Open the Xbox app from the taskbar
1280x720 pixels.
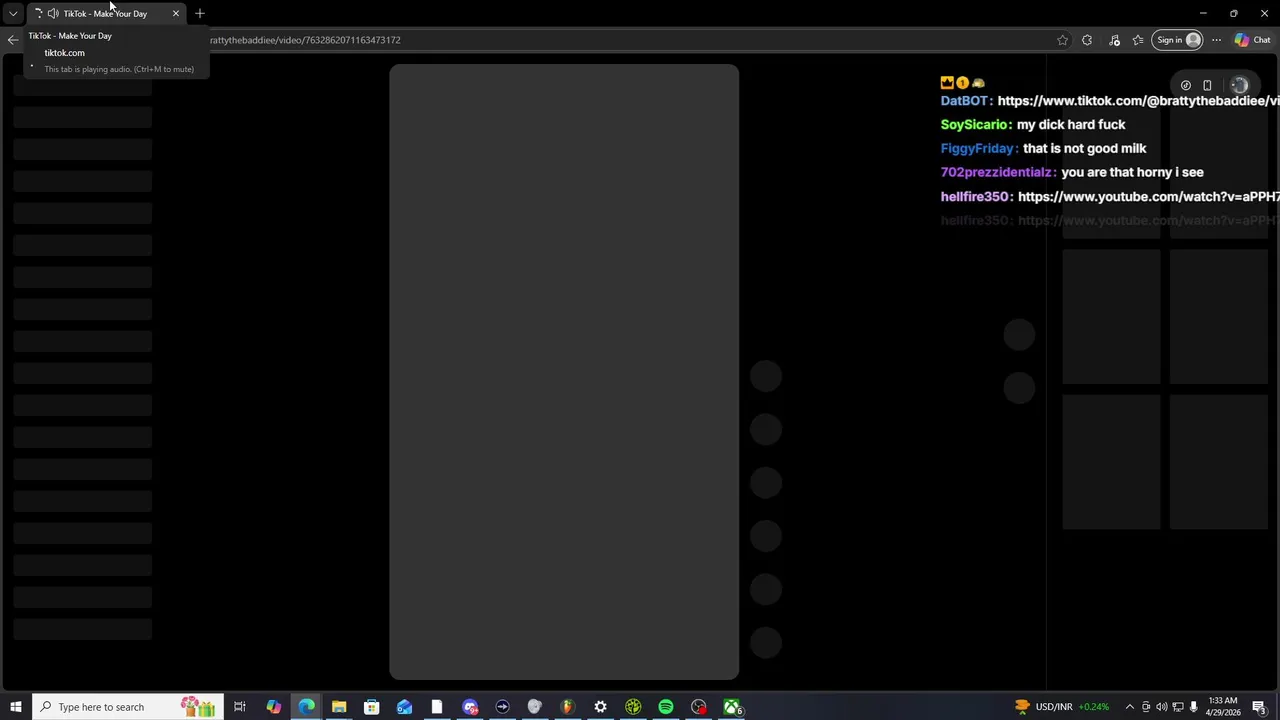[x=732, y=707]
